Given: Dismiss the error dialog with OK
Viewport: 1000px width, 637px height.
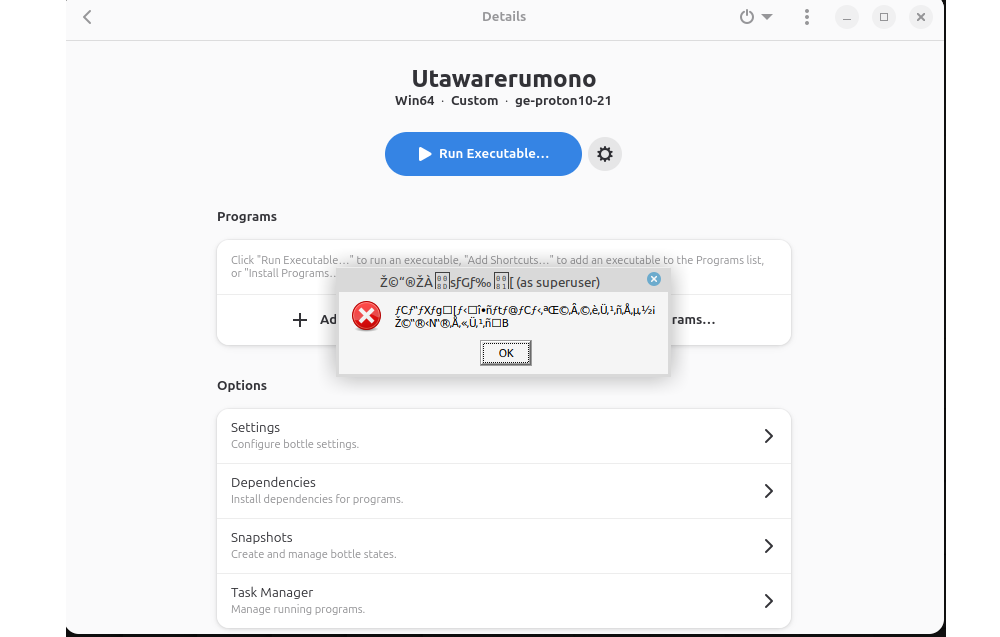Looking at the screenshot, I should (506, 353).
